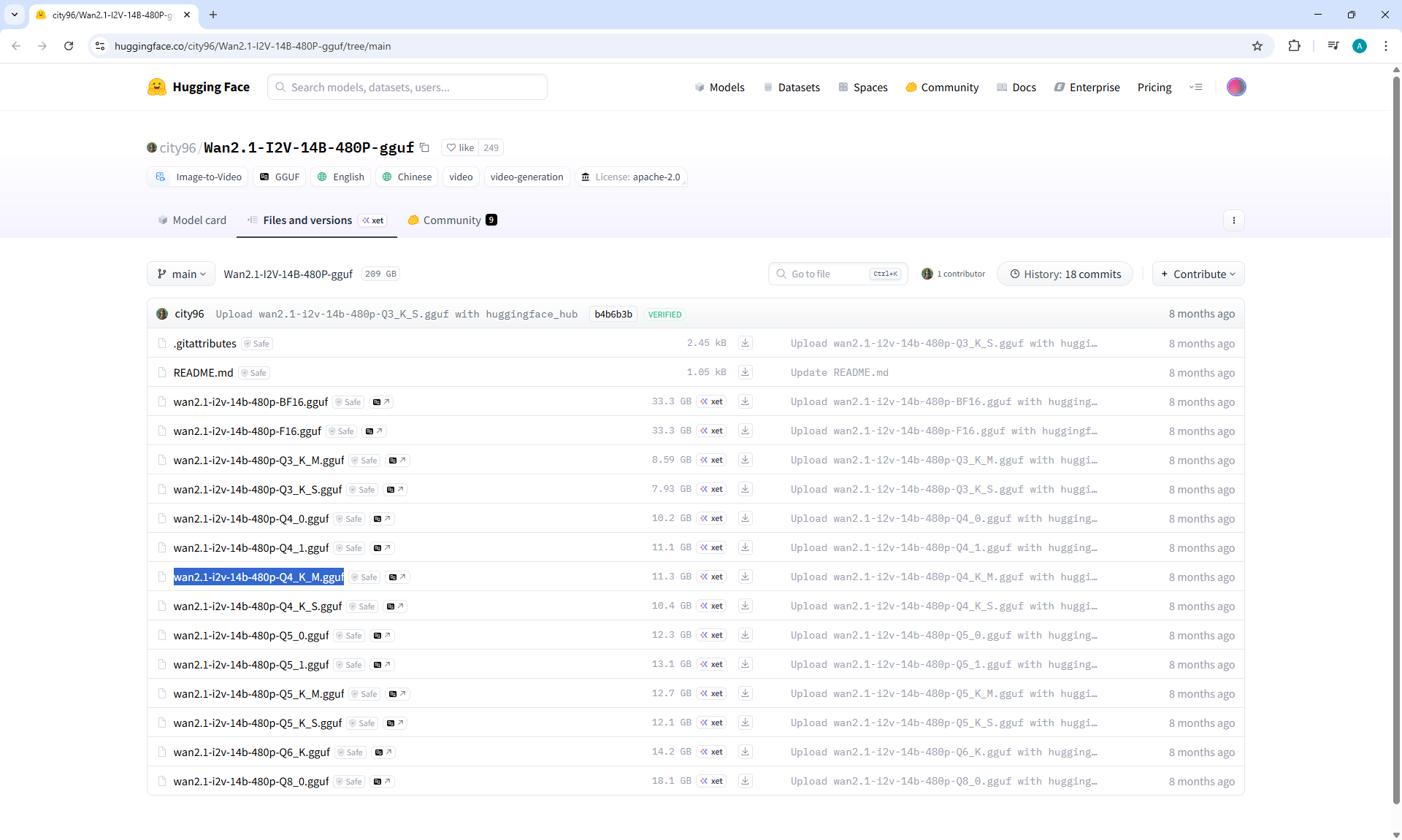This screenshot has height=840, width=1402.
Task: Open the three-dot repository options menu
Action: coord(1233,220)
